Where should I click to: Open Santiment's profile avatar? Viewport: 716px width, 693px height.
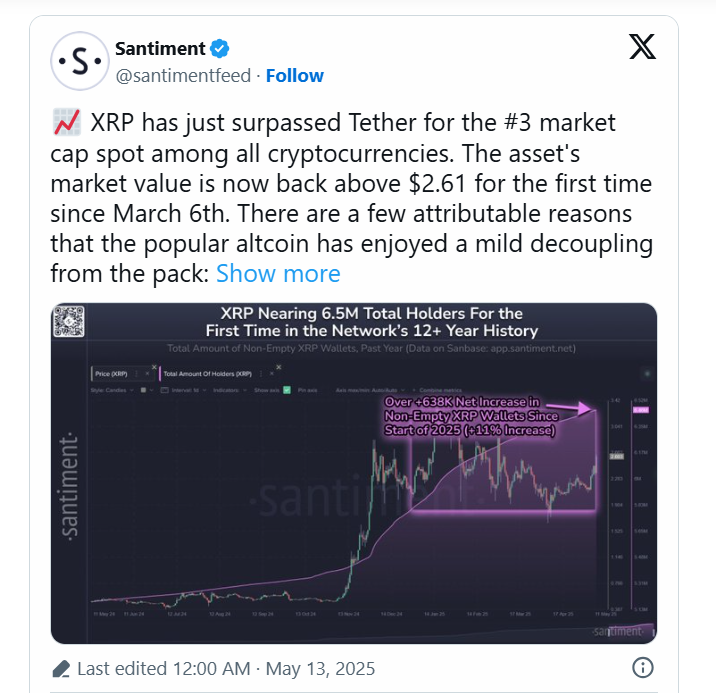(80, 61)
